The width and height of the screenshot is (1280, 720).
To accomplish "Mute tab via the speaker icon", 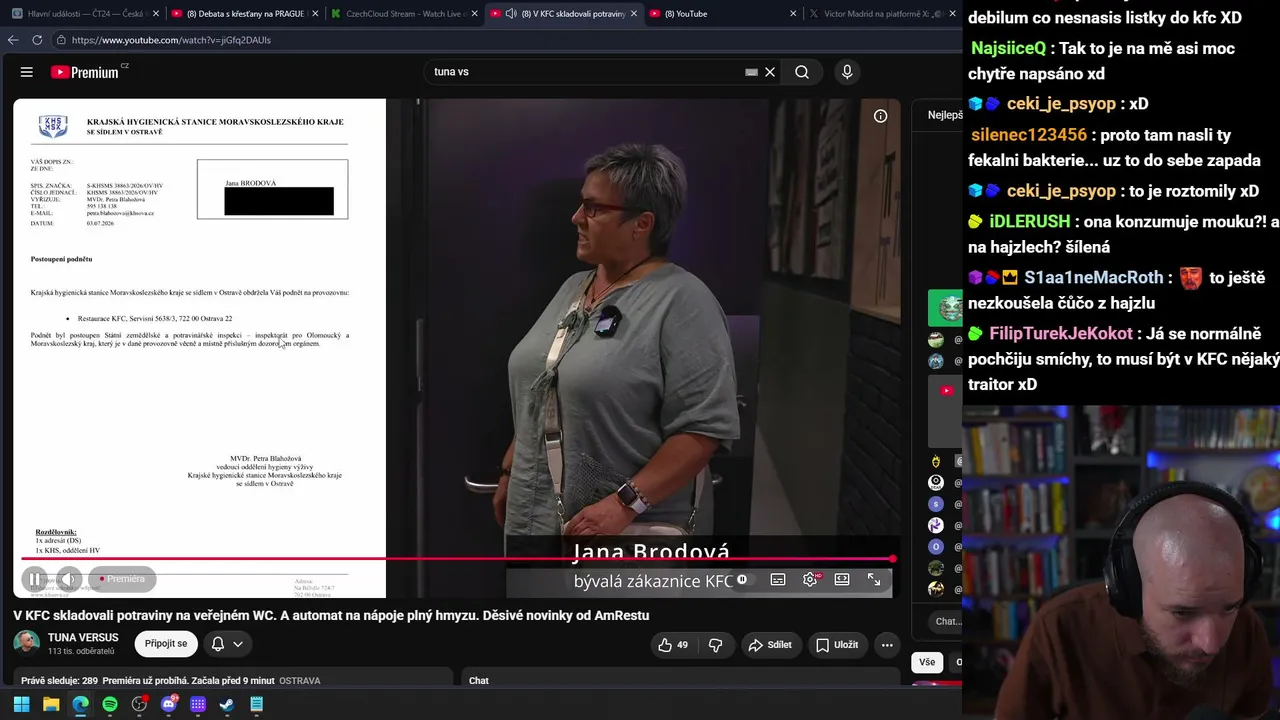I will tap(511, 14).
